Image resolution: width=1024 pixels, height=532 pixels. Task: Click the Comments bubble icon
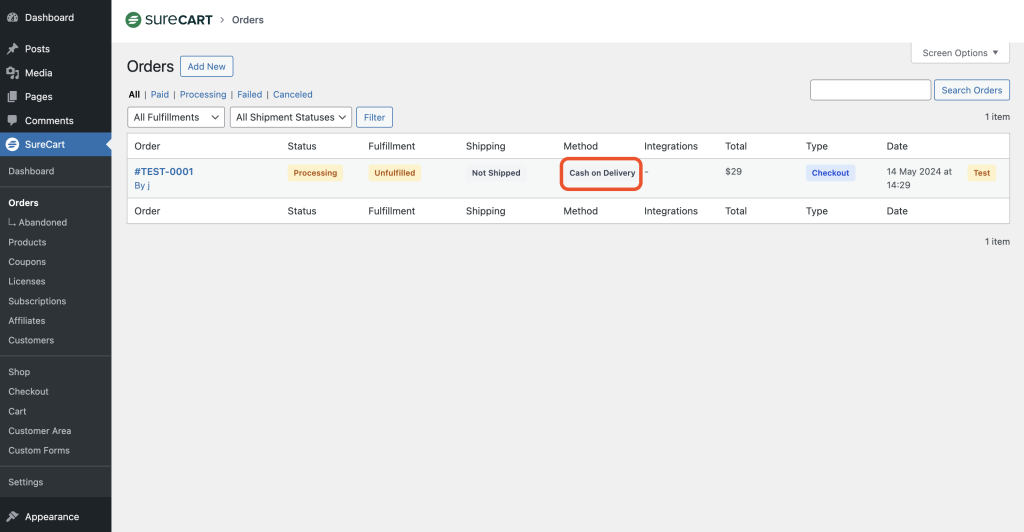(x=12, y=121)
